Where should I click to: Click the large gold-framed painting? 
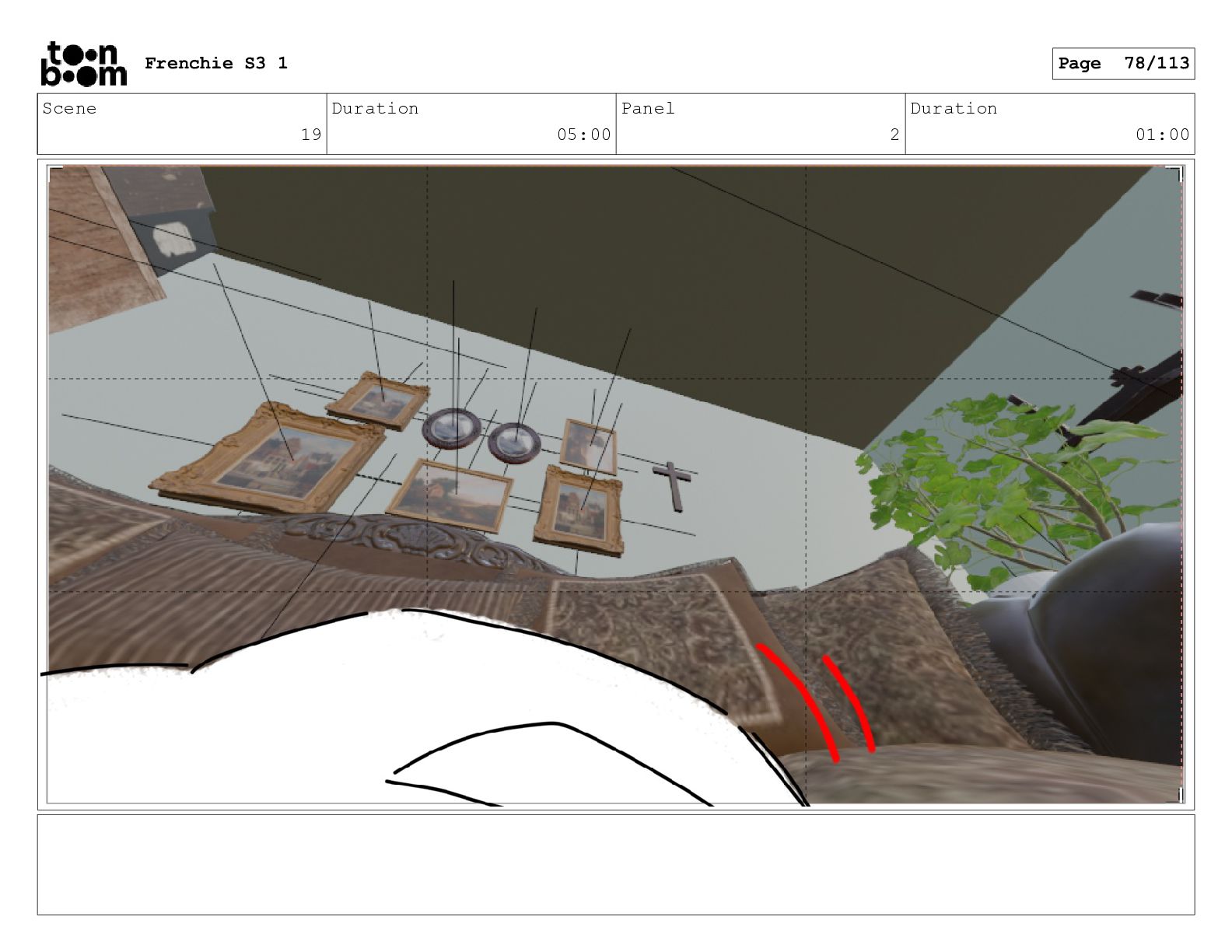click(x=268, y=459)
